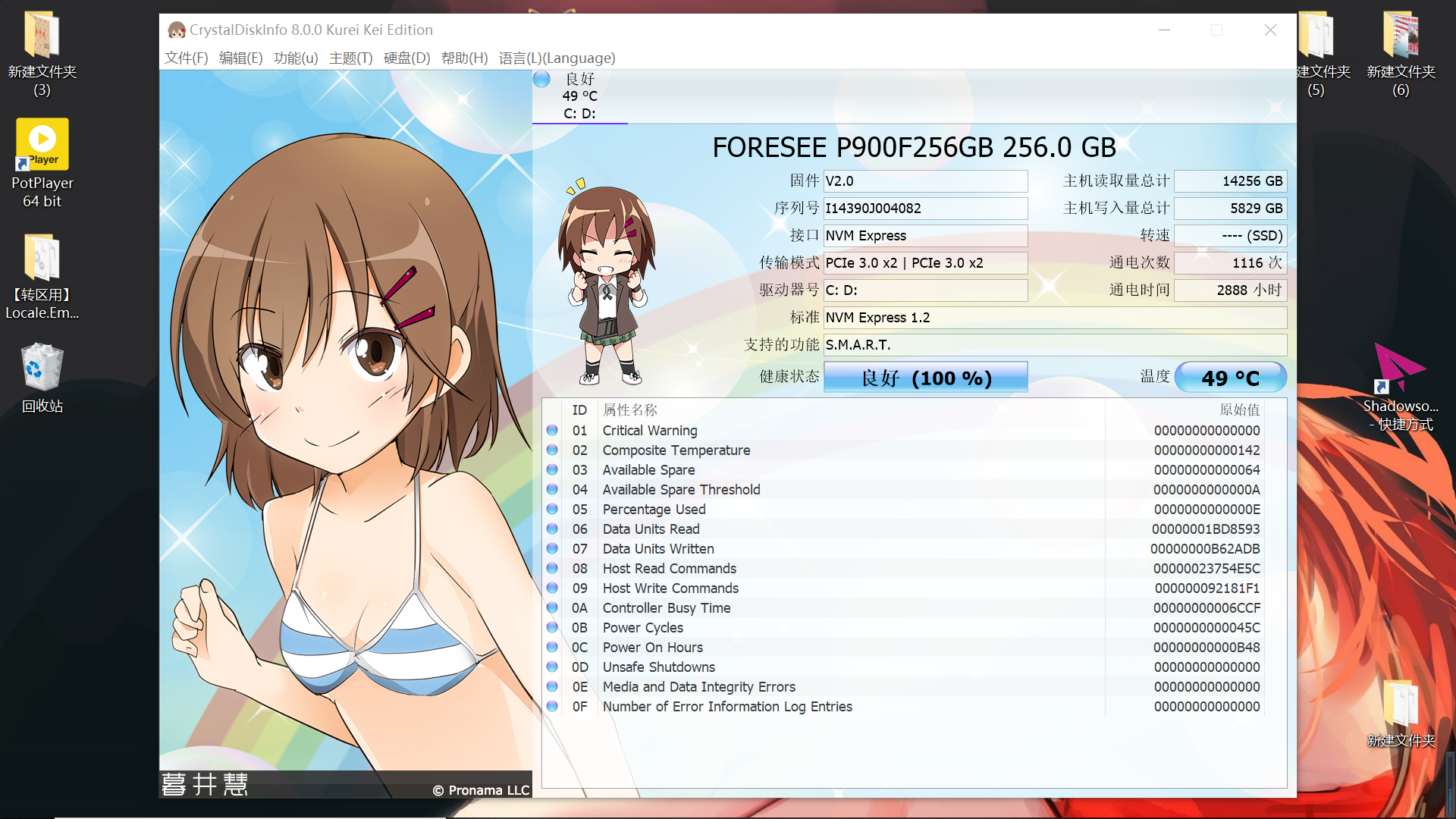Click the © Pronama LLC credit link
Screen dimensions: 1456x819
point(481,790)
